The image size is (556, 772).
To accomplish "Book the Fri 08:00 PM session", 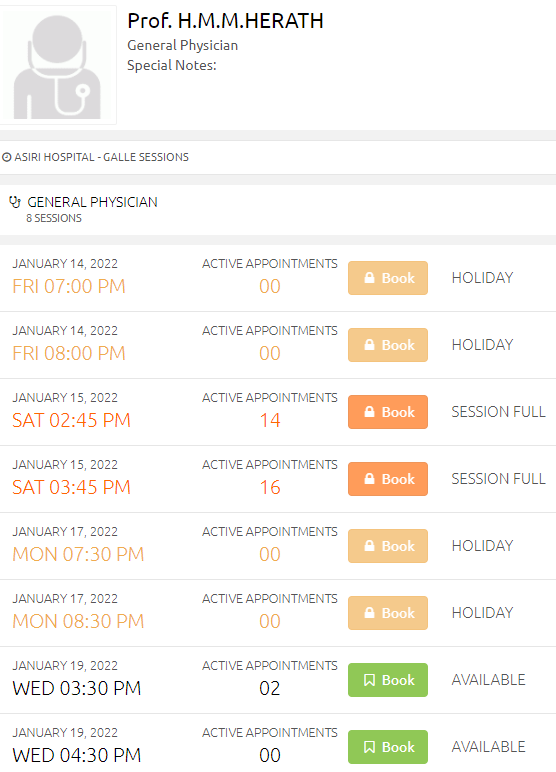I will click(388, 345).
